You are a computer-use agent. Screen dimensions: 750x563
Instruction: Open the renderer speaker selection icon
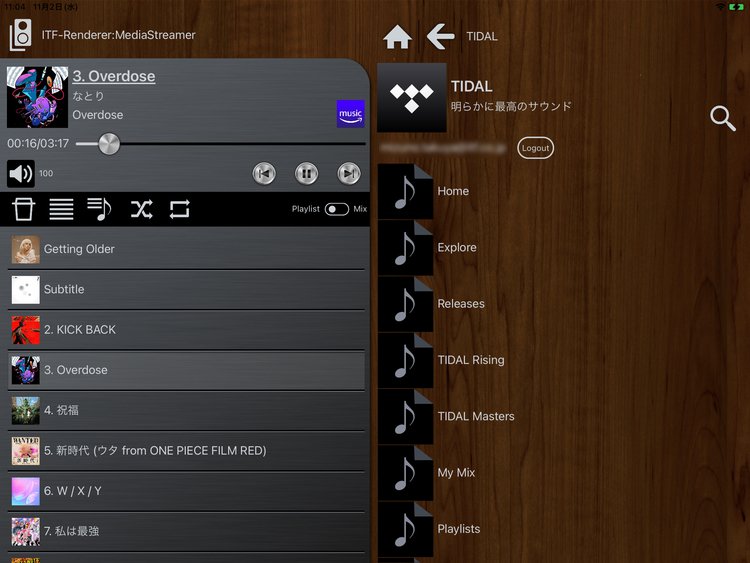coord(21,34)
